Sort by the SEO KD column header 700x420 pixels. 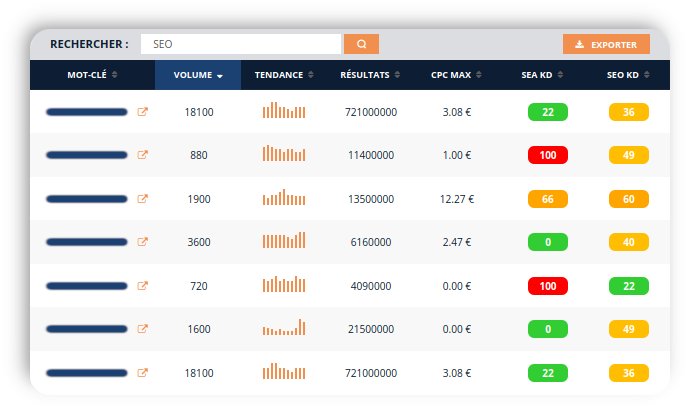click(x=628, y=75)
